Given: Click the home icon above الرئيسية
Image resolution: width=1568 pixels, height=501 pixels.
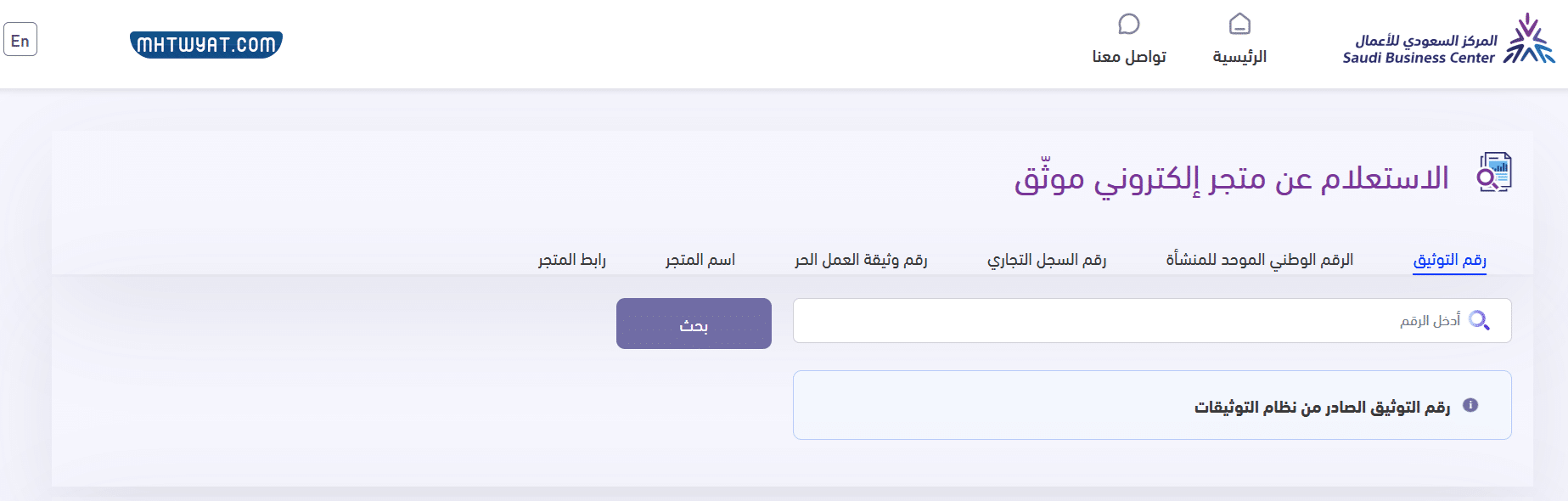Looking at the screenshot, I should tap(1241, 25).
